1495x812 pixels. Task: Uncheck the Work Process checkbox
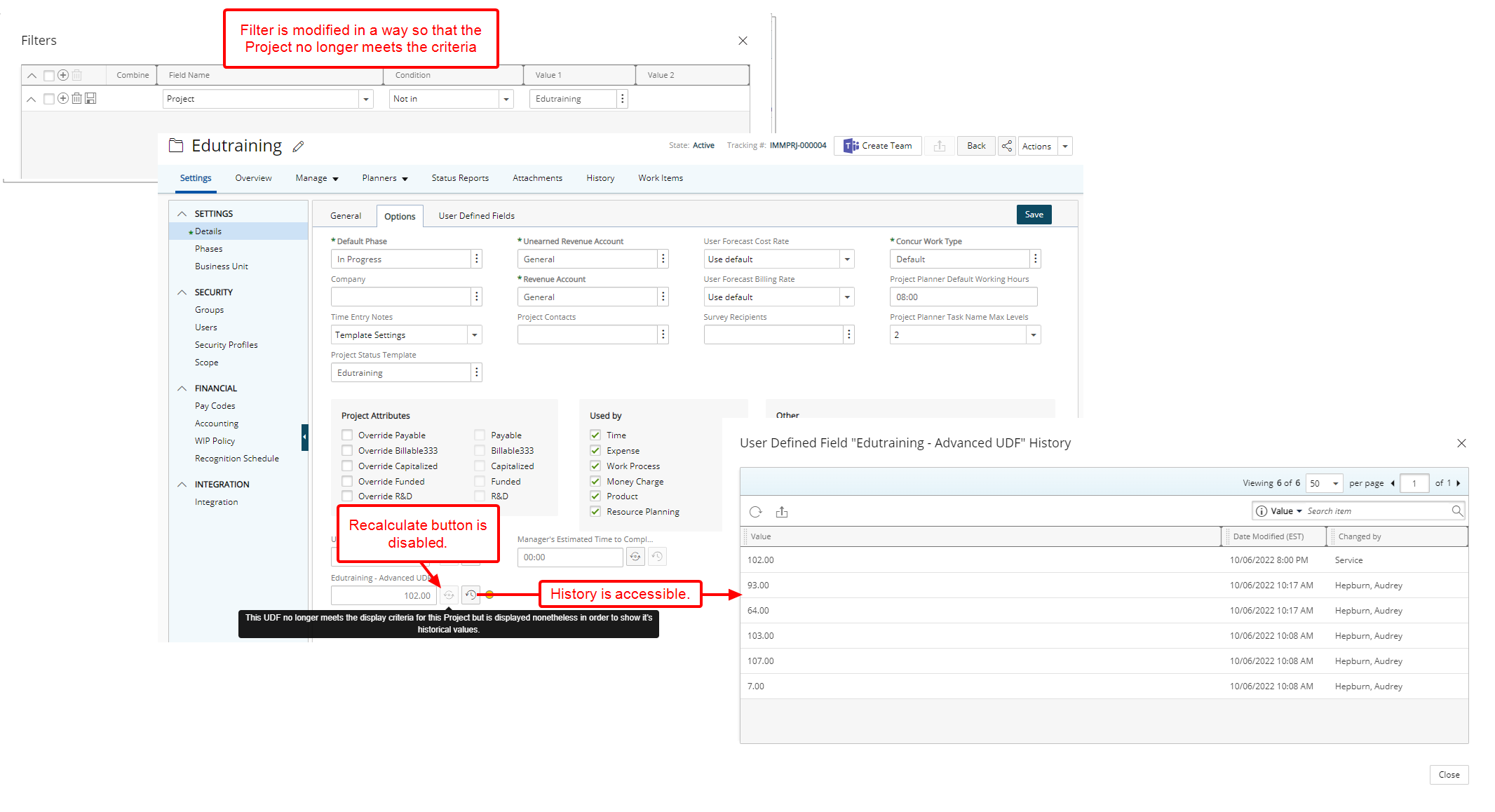pos(595,466)
